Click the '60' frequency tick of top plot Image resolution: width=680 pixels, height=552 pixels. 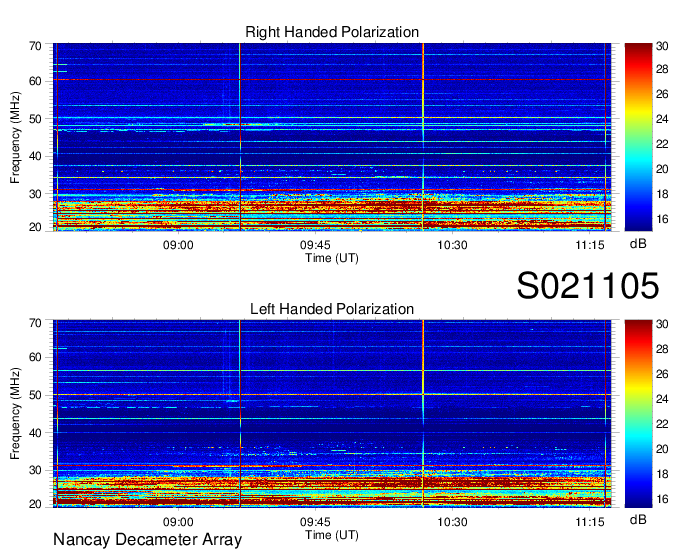[x=36, y=82]
